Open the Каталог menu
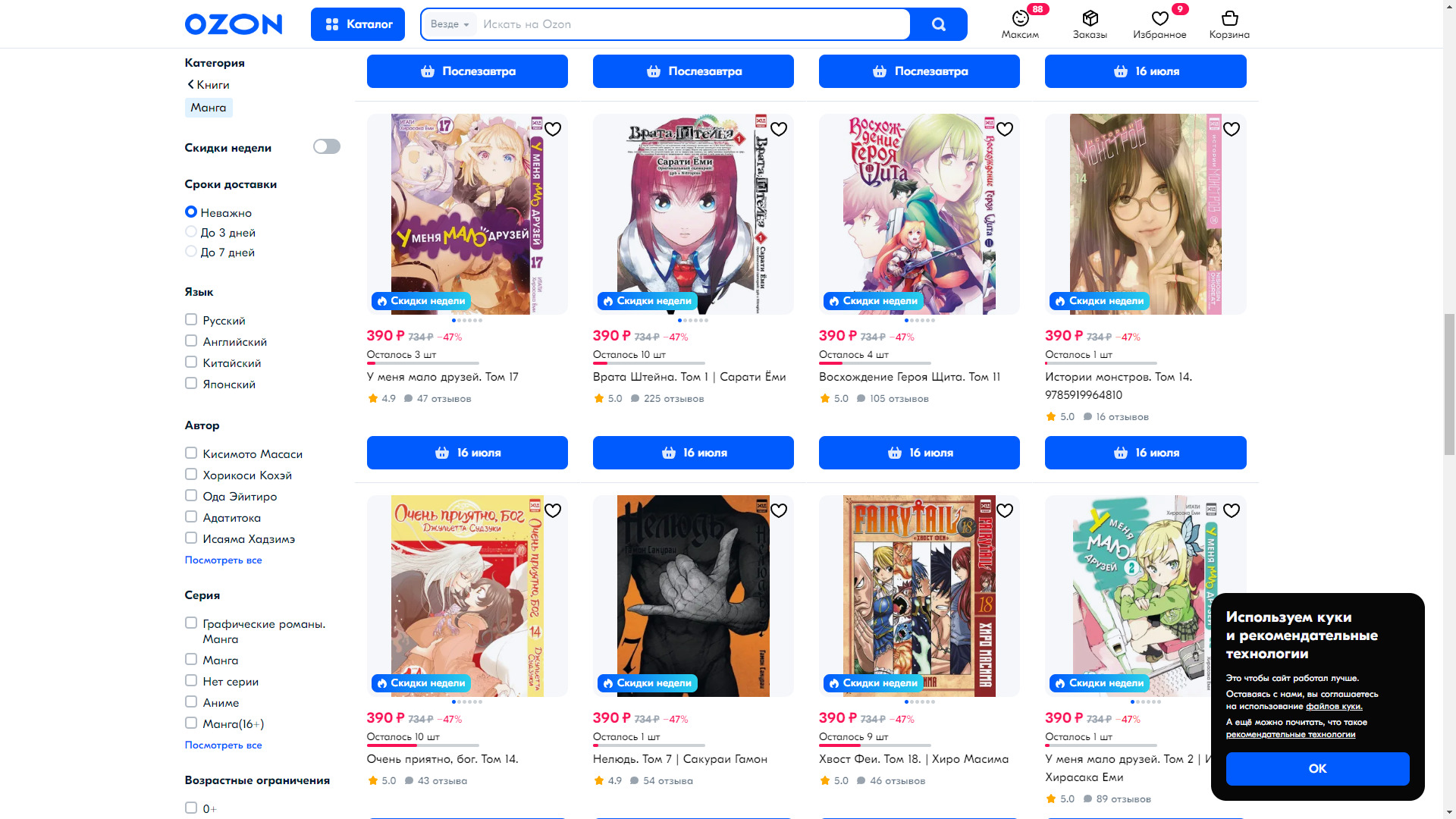Viewport: 1456px width, 819px height. tap(358, 24)
